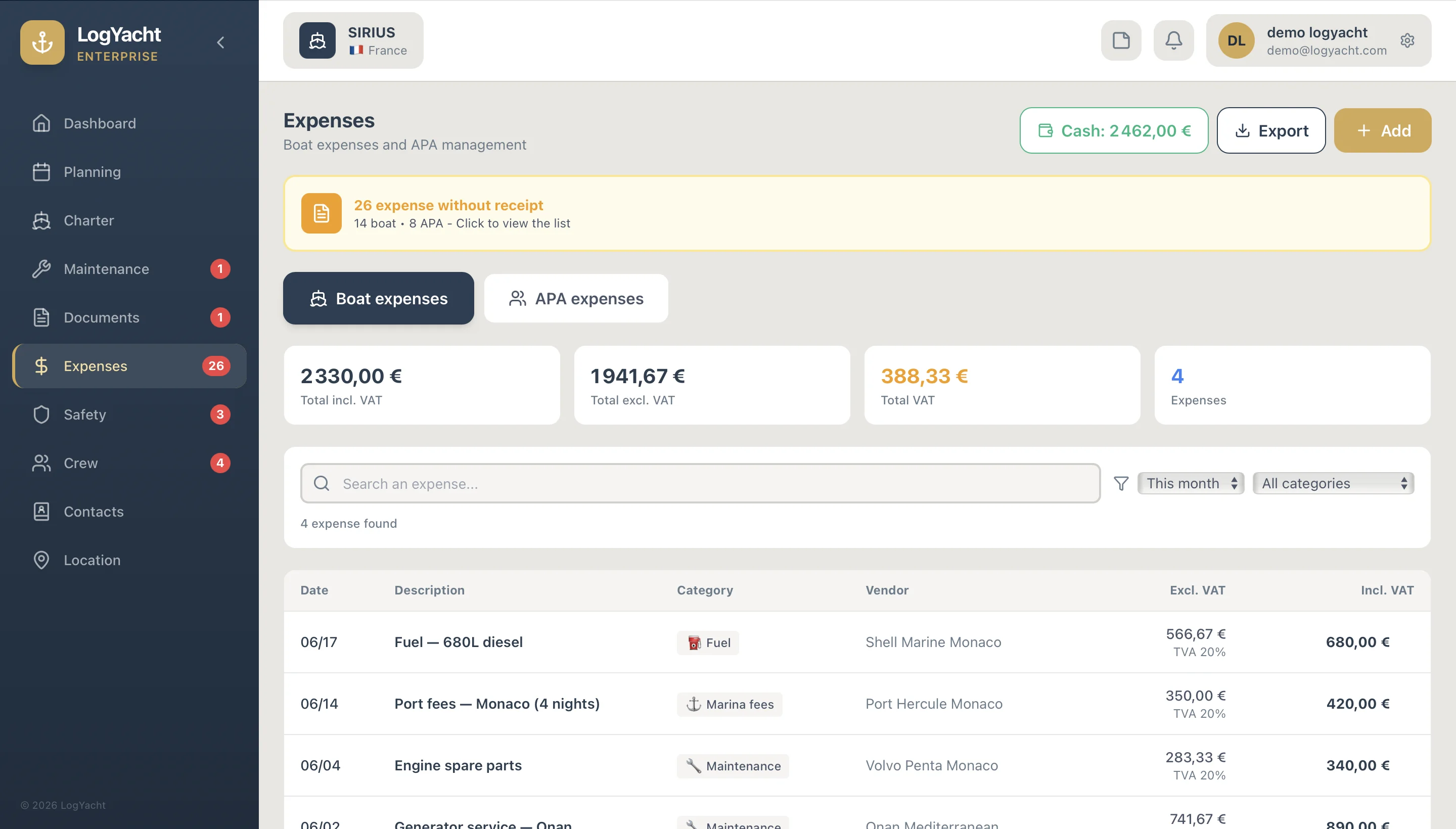Export the expenses list

[1271, 130]
